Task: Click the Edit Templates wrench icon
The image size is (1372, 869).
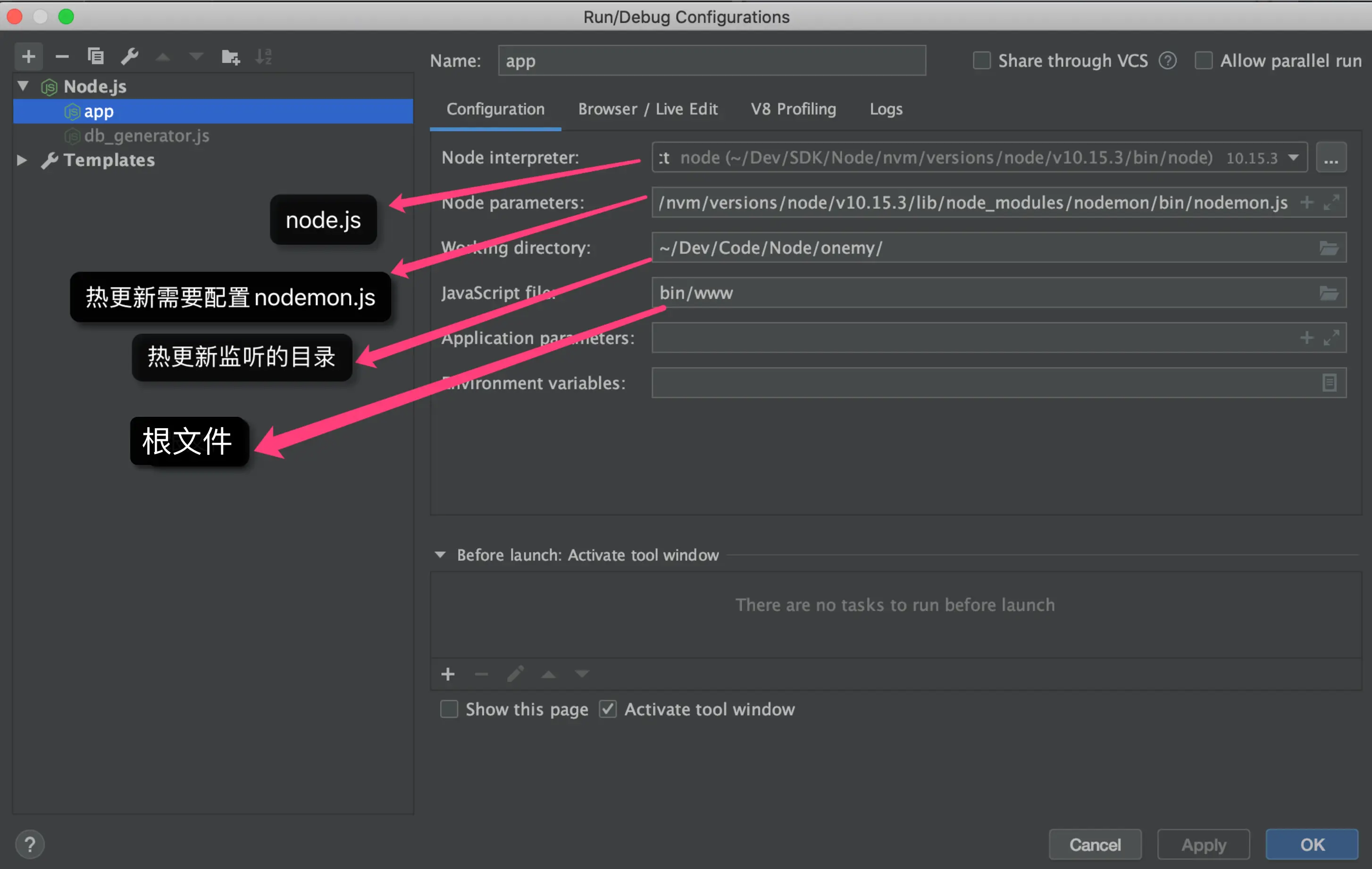Action: pos(129,57)
